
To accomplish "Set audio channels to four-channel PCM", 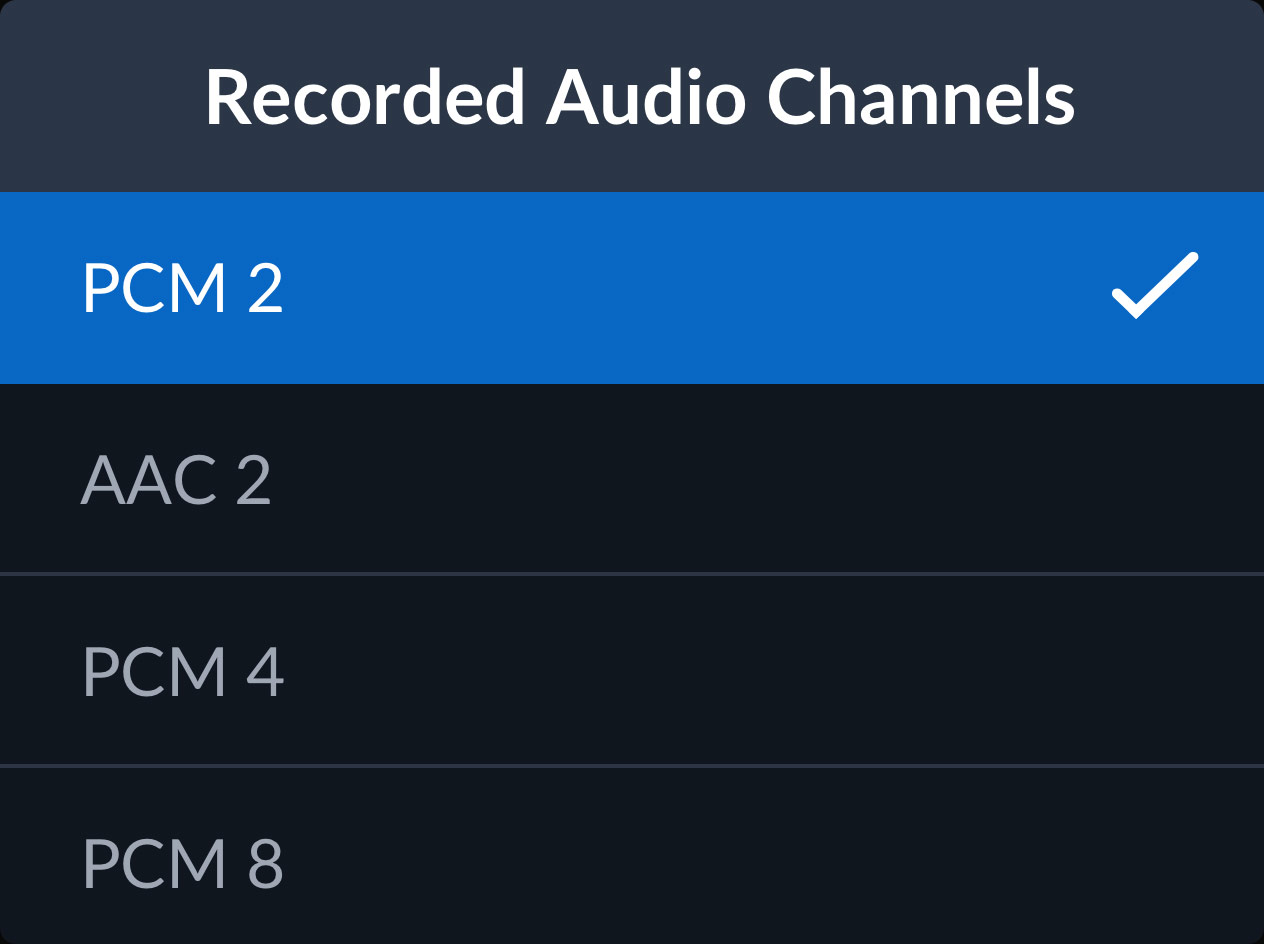I will point(632,671).
